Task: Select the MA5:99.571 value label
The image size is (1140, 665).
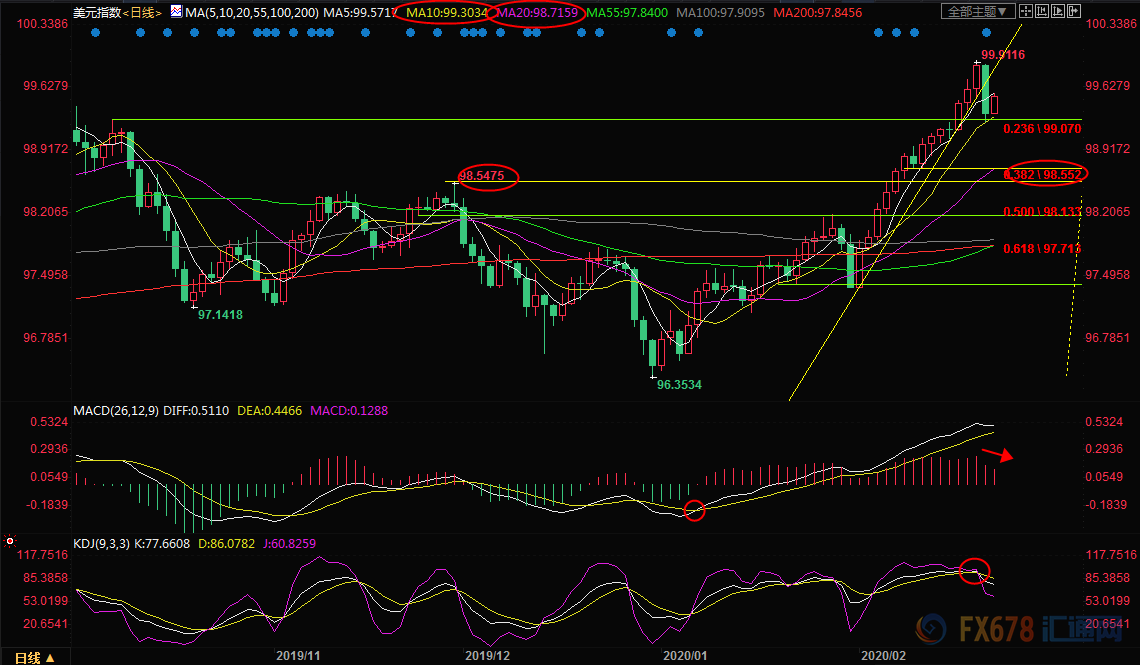Action: coord(360,12)
